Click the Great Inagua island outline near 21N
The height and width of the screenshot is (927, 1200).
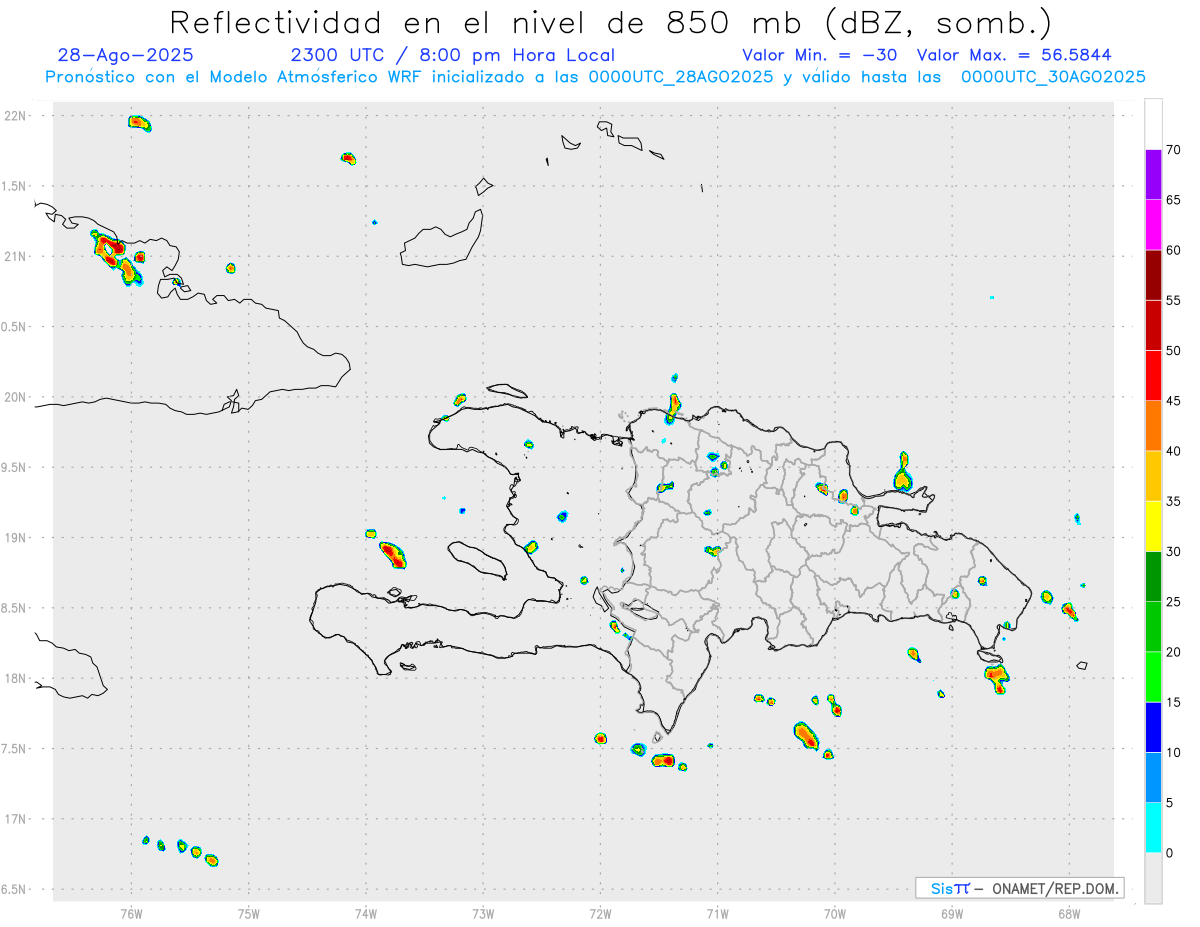click(443, 238)
